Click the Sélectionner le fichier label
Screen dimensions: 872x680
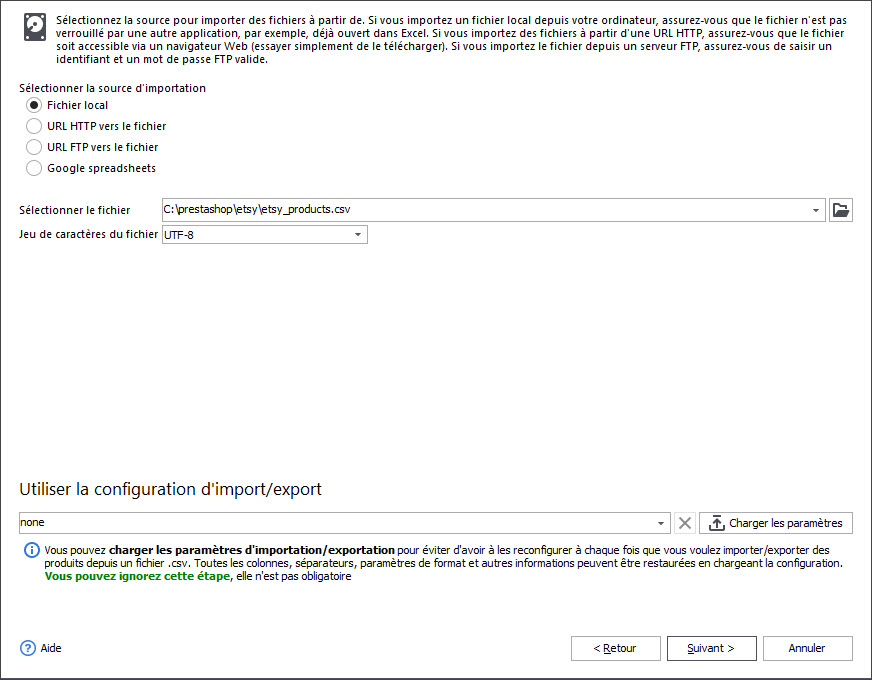click(75, 210)
